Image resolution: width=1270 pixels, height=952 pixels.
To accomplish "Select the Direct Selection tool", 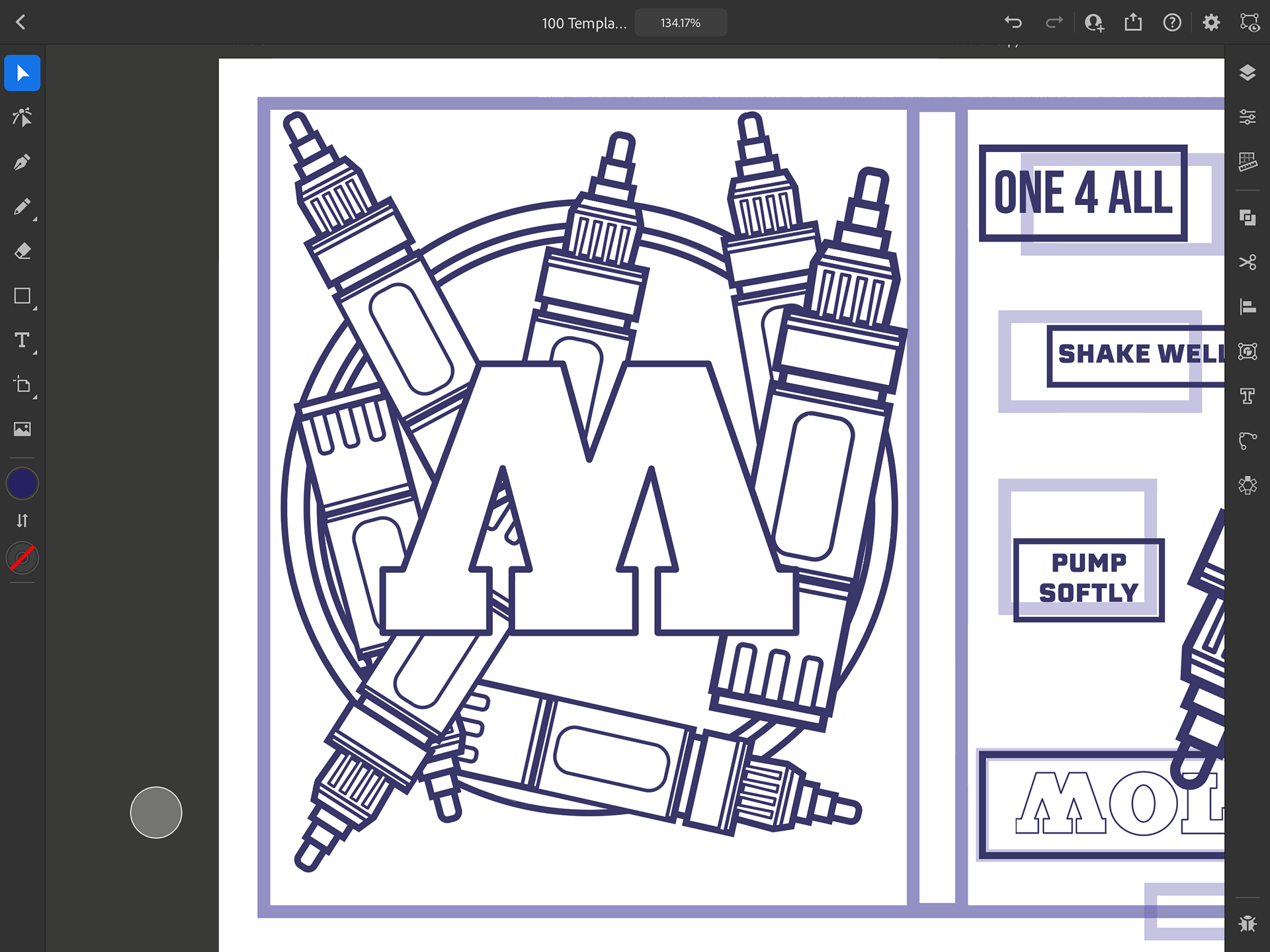I will [22, 118].
